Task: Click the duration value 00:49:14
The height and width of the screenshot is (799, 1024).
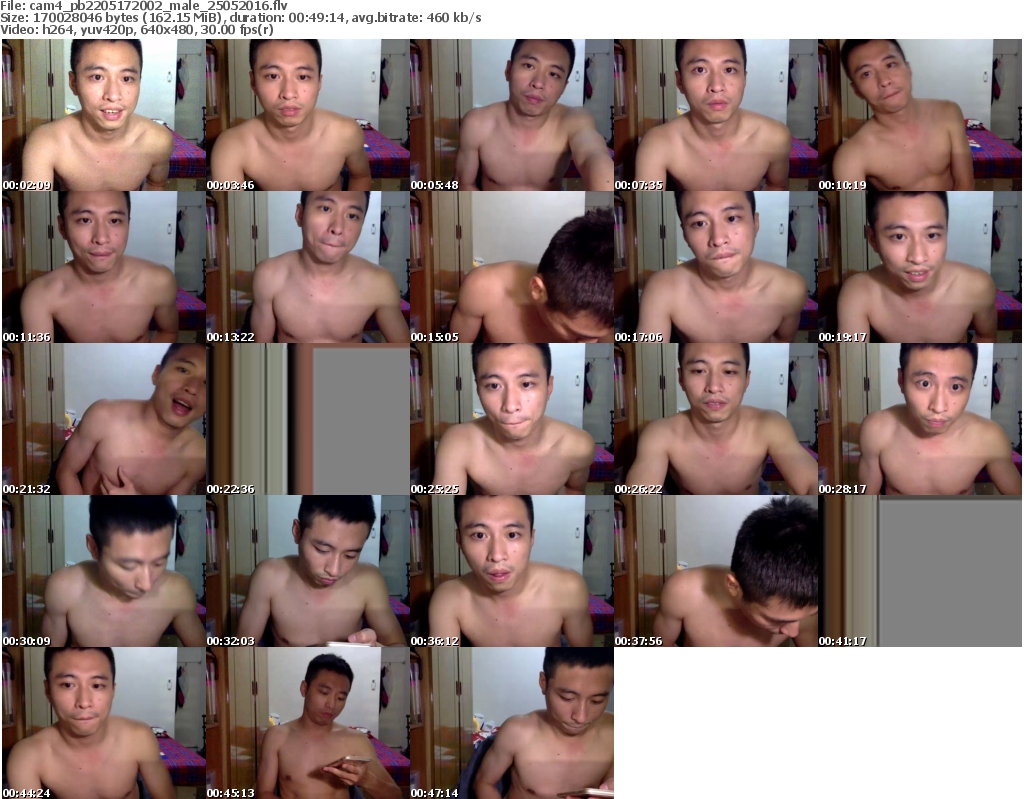Action: pos(316,18)
